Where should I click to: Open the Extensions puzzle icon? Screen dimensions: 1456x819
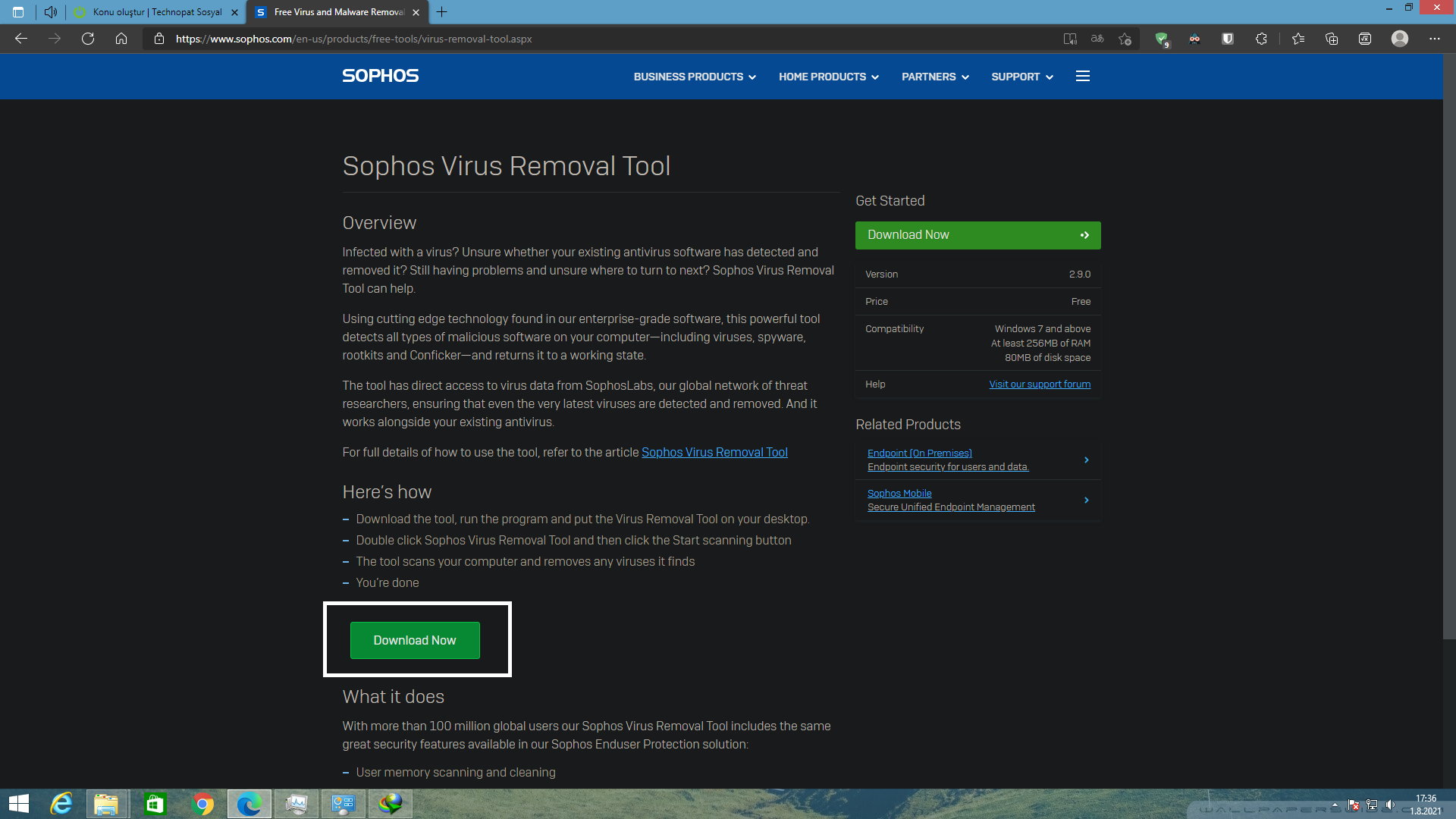[x=1261, y=39]
